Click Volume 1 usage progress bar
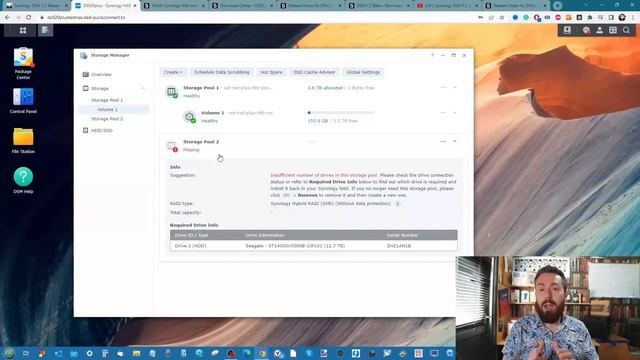 [340, 112]
